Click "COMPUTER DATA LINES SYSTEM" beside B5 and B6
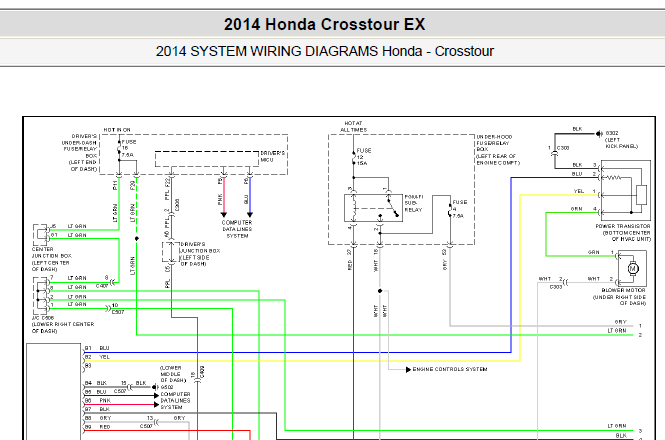665x440 pixels. [175, 401]
